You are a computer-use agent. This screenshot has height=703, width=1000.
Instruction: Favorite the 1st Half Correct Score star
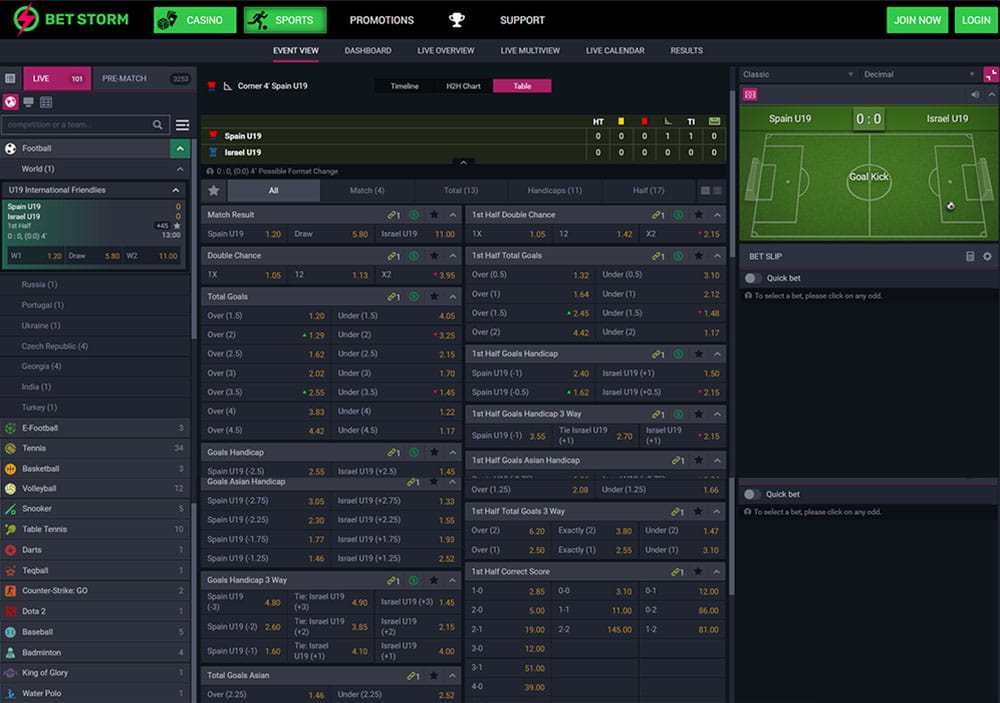[698, 572]
